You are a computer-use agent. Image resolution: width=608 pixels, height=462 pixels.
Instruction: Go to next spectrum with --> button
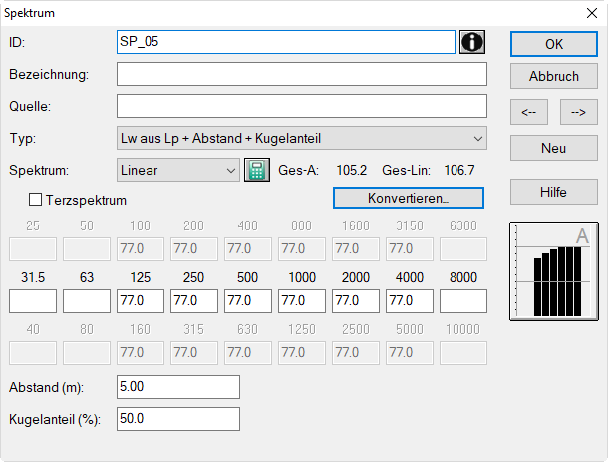579,112
